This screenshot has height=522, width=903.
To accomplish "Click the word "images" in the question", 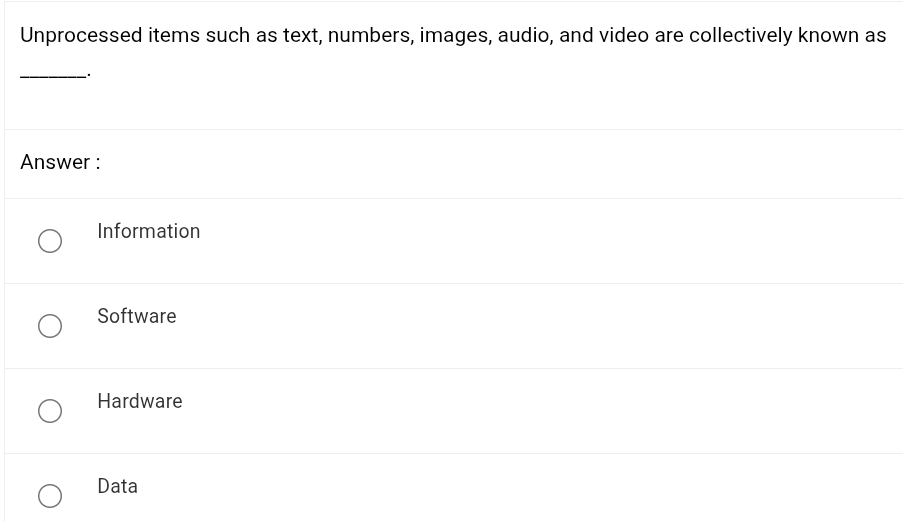I will [453, 35].
